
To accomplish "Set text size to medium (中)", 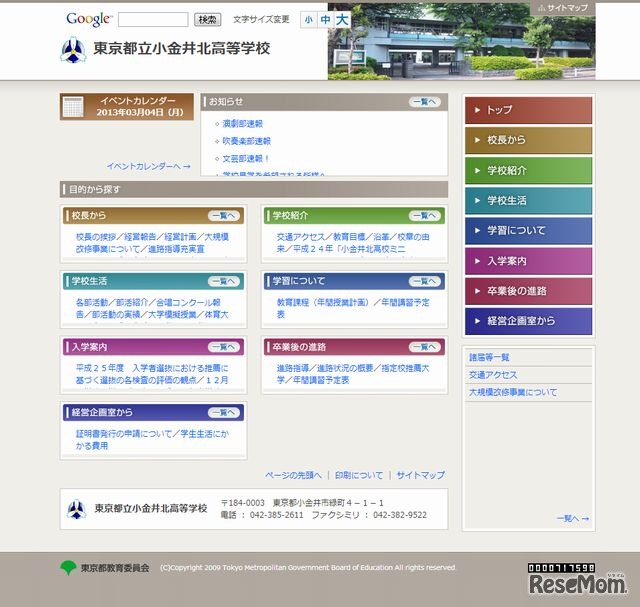I will [325, 20].
